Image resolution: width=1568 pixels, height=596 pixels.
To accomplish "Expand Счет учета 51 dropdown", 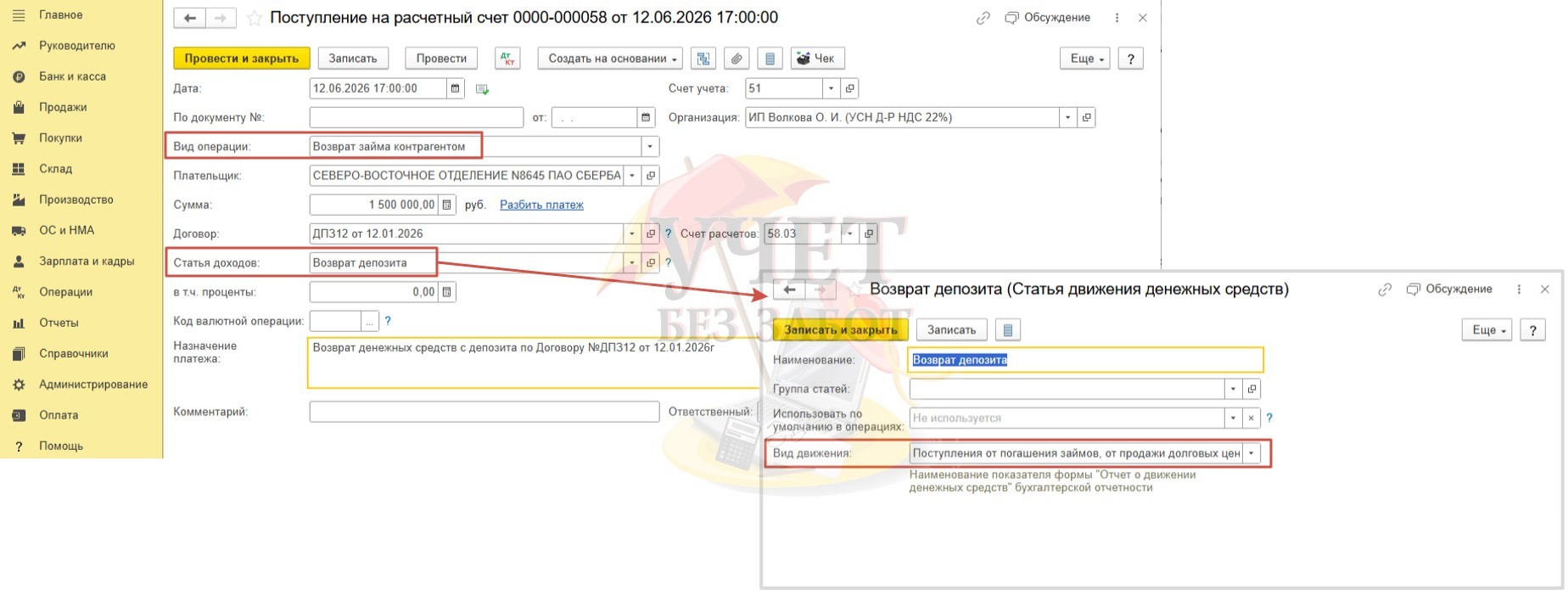I will pos(831,88).
